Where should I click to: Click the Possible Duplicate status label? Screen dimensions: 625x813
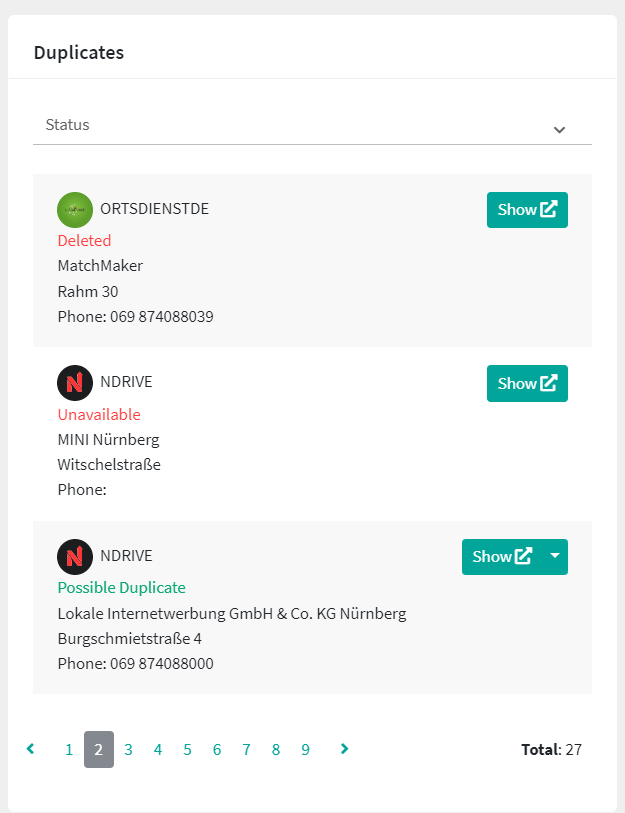click(x=121, y=588)
